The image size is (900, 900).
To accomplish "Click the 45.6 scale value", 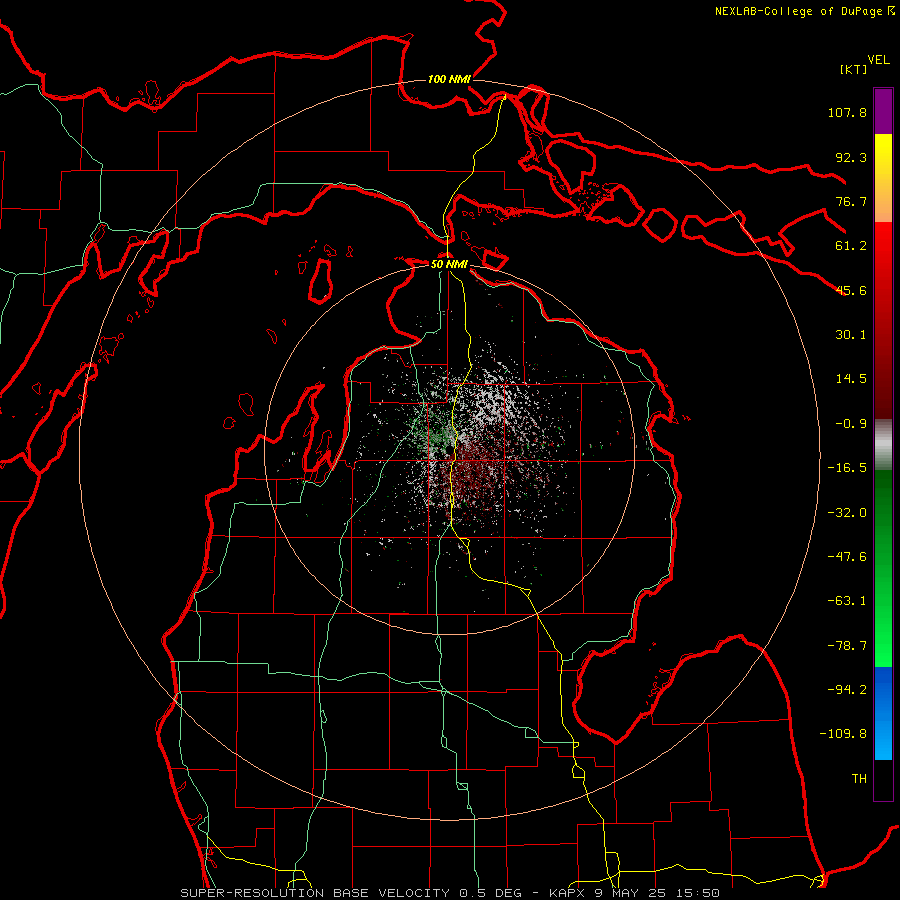I will point(851,290).
